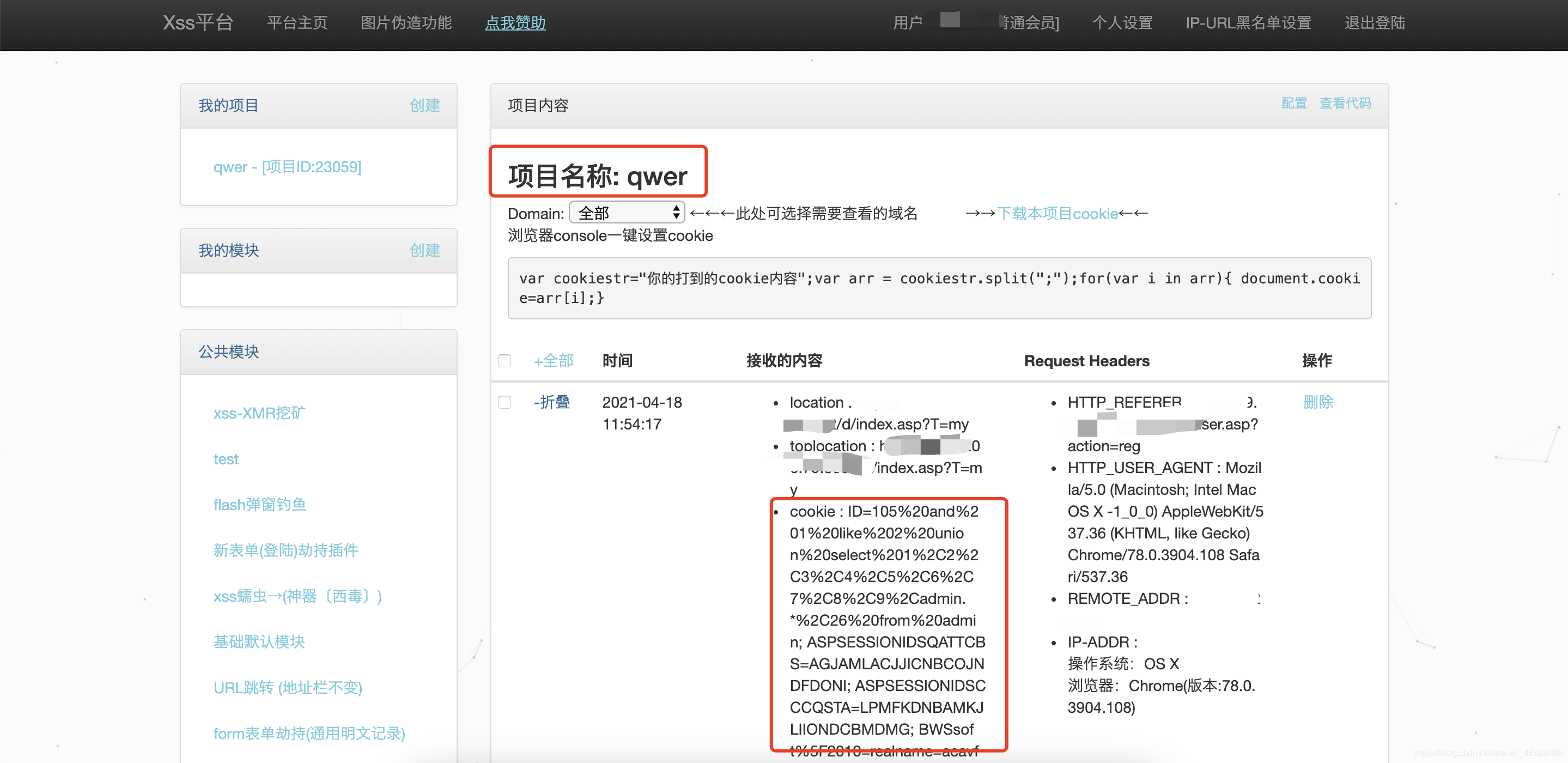Open the Domain 全部 dropdown
Viewport: 1568px width, 763px height.
tap(627, 213)
